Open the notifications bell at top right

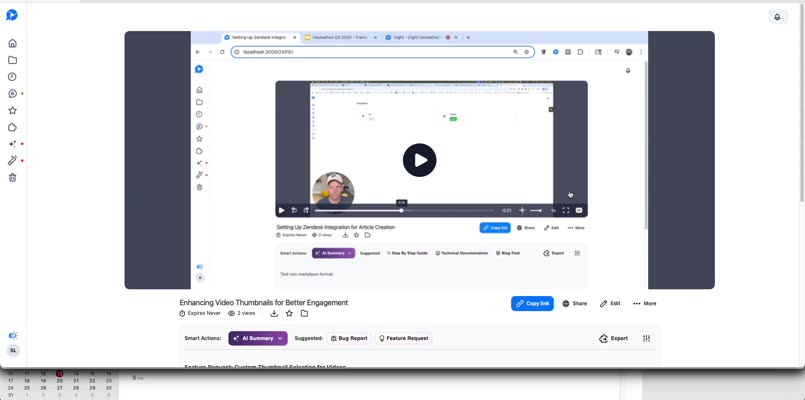tap(777, 17)
